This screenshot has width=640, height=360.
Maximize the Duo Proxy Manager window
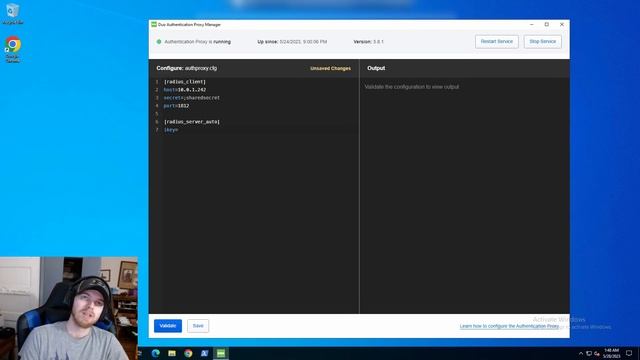pos(547,24)
